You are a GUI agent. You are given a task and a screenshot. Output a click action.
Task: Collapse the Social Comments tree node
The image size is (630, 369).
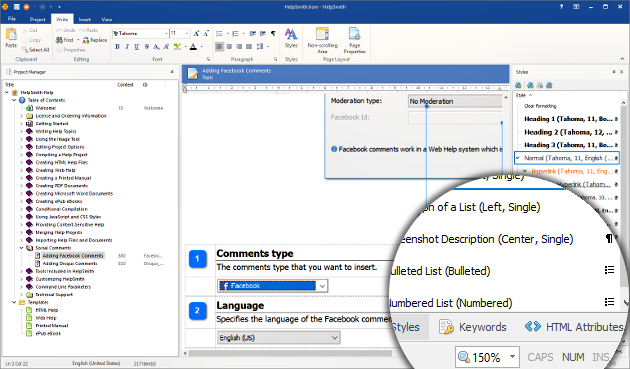(22, 248)
